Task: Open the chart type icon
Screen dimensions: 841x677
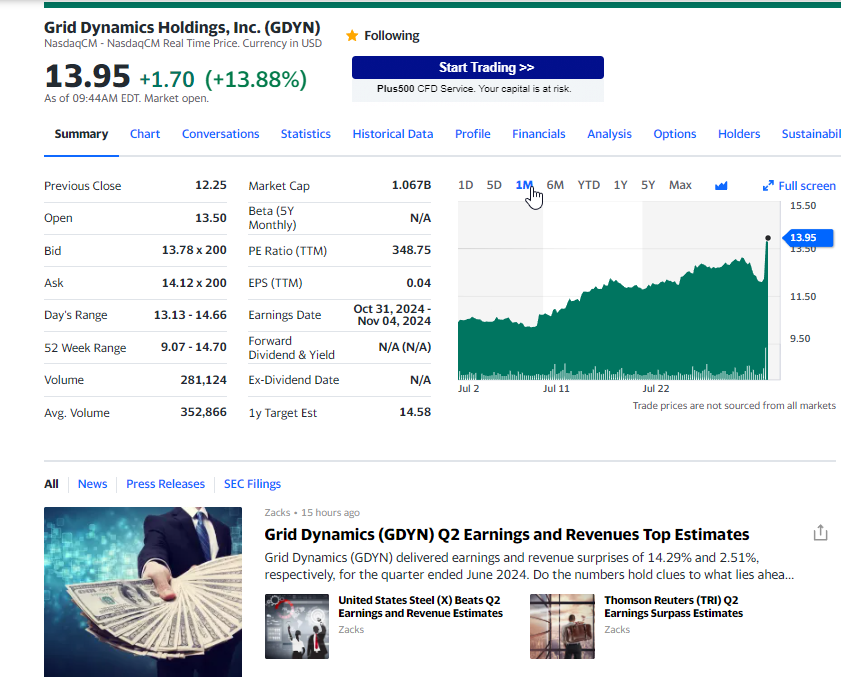Action: (722, 185)
